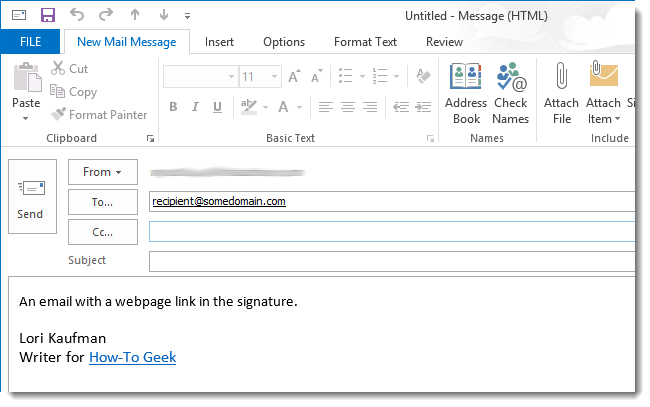The width and height of the screenshot is (650, 407).
Task: Activate the Format Painter
Action: [99, 114]
